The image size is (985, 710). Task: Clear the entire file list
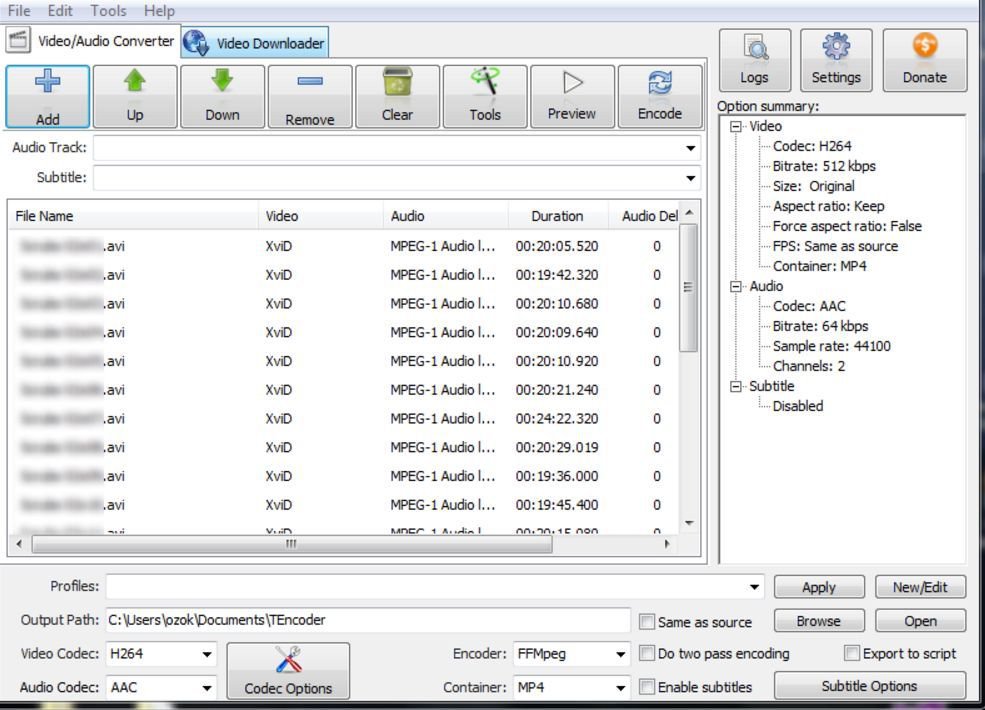point(397,95)
